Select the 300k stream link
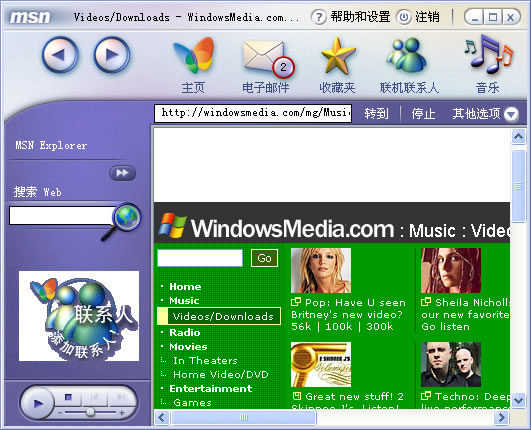531x430 pixels. (x=379, y=326)
